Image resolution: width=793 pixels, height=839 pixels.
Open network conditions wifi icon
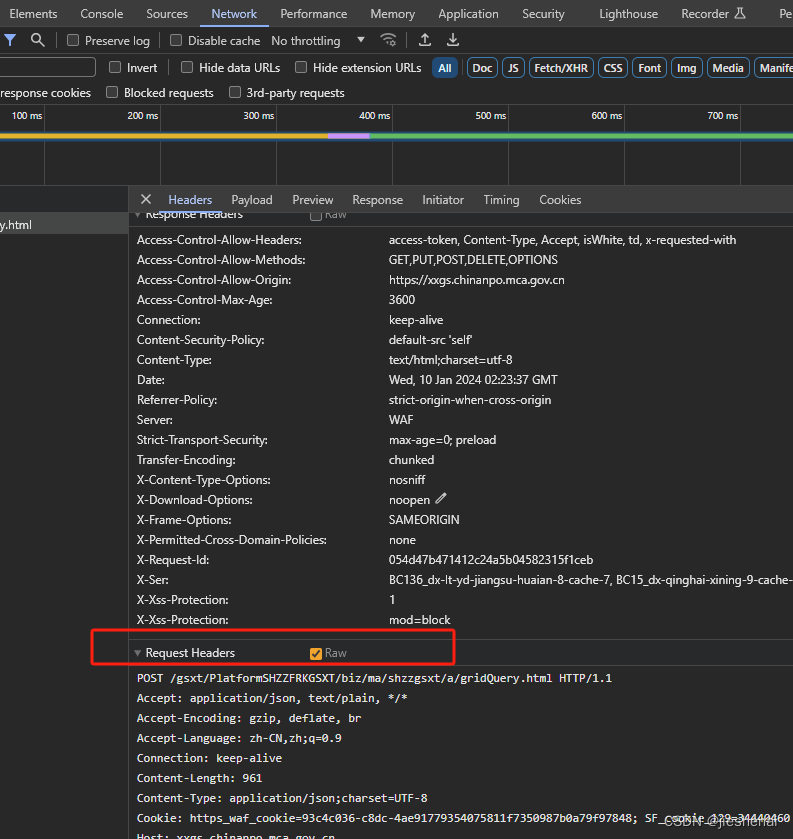pos(388,40)
